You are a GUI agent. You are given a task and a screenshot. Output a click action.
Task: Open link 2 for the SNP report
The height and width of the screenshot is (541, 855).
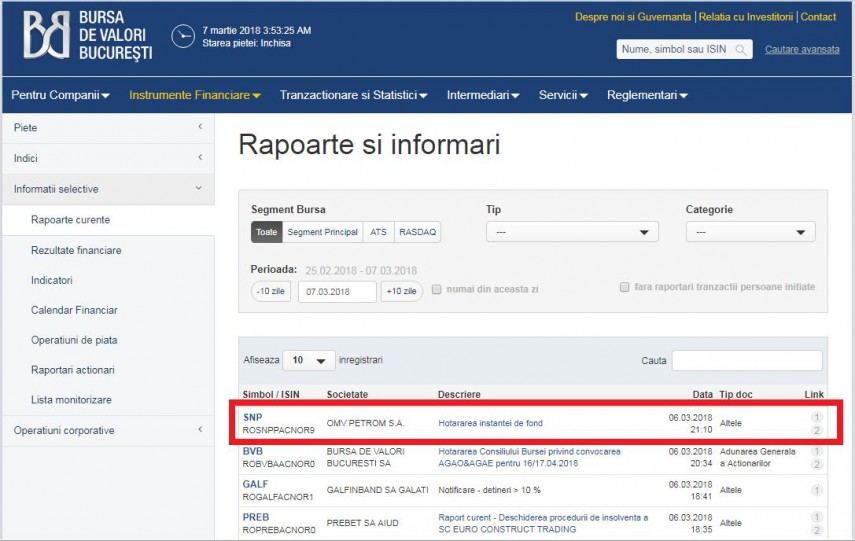click(816, 431)
